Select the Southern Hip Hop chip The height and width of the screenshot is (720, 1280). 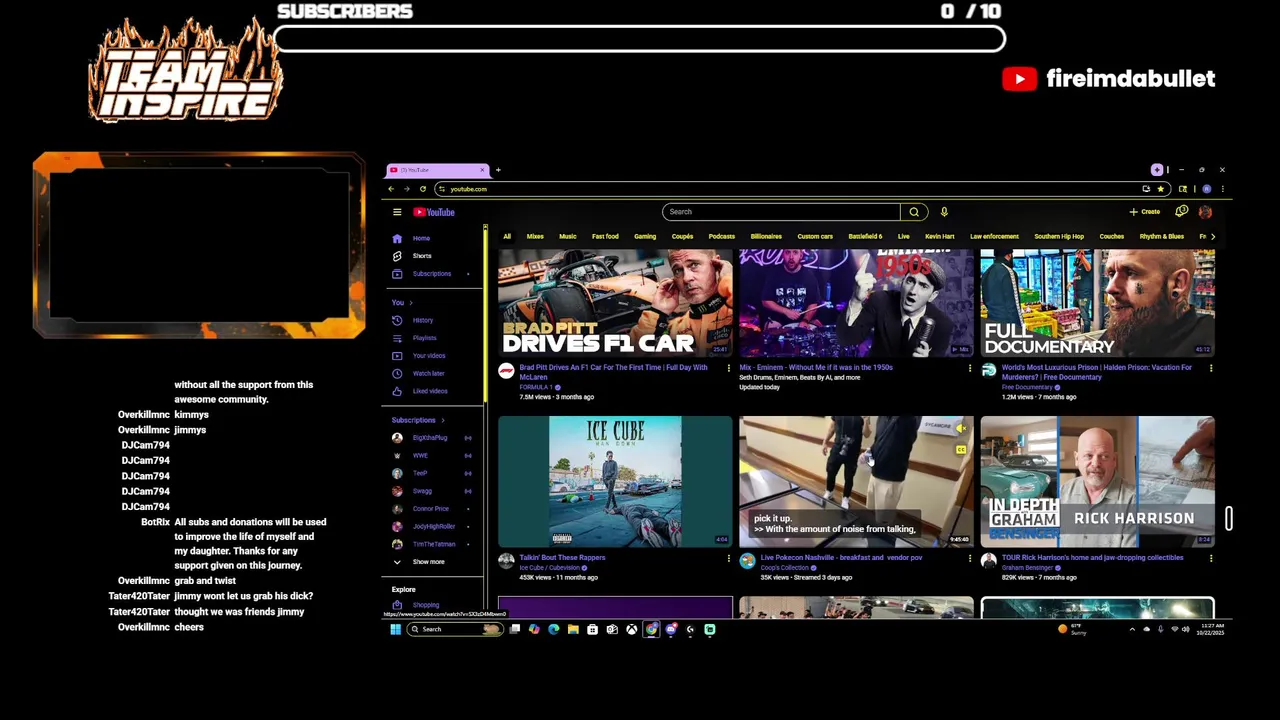(1059, 237)
